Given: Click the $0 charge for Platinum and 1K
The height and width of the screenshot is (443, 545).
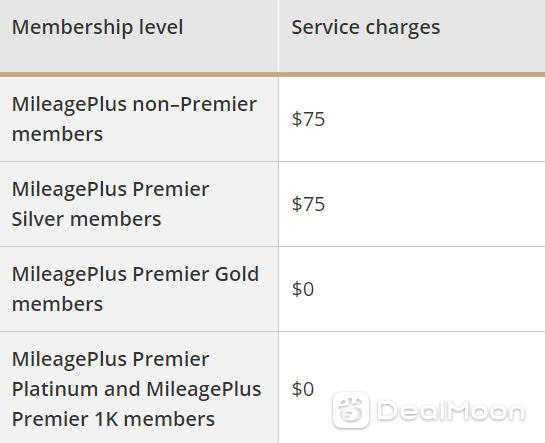Looking at the screenshot, I should [303, 389].
